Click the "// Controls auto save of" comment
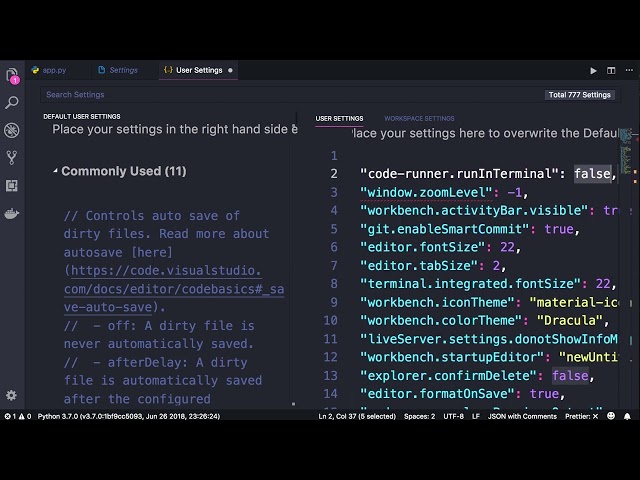The width and height of the screenshot is (640, 480). [151, 216]
